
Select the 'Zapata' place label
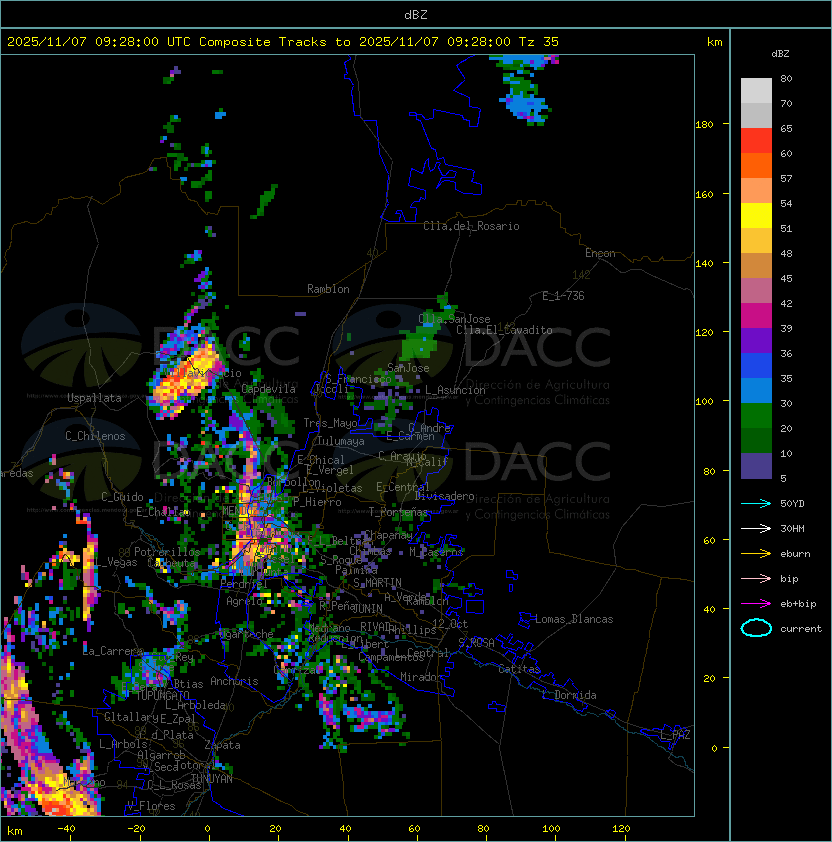222,745
